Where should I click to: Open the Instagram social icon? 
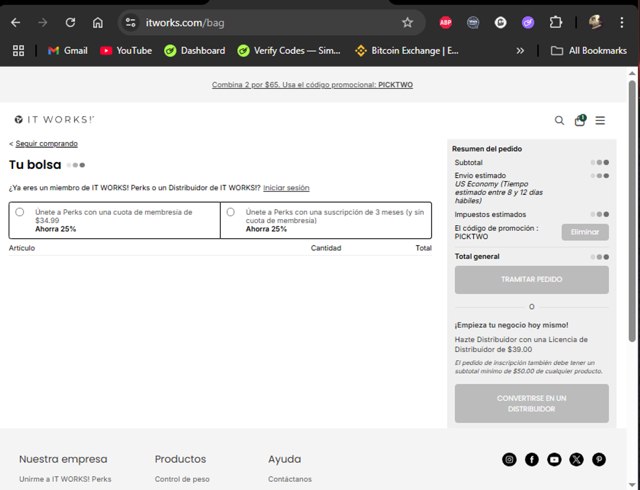509,460
